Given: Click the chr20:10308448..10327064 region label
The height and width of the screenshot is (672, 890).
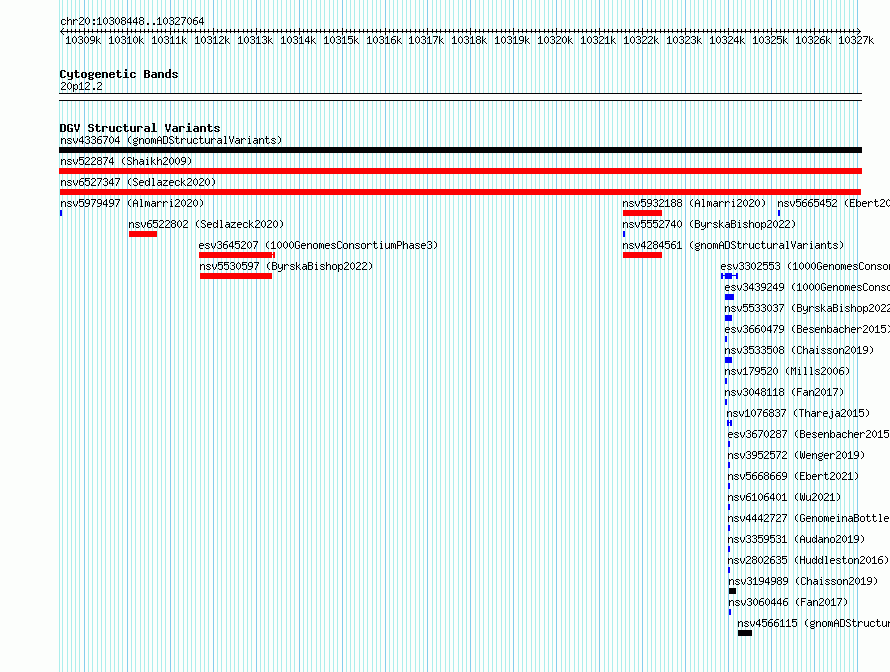Looking at the screenshot, I should pyautogui.click(x=132, y=21).
